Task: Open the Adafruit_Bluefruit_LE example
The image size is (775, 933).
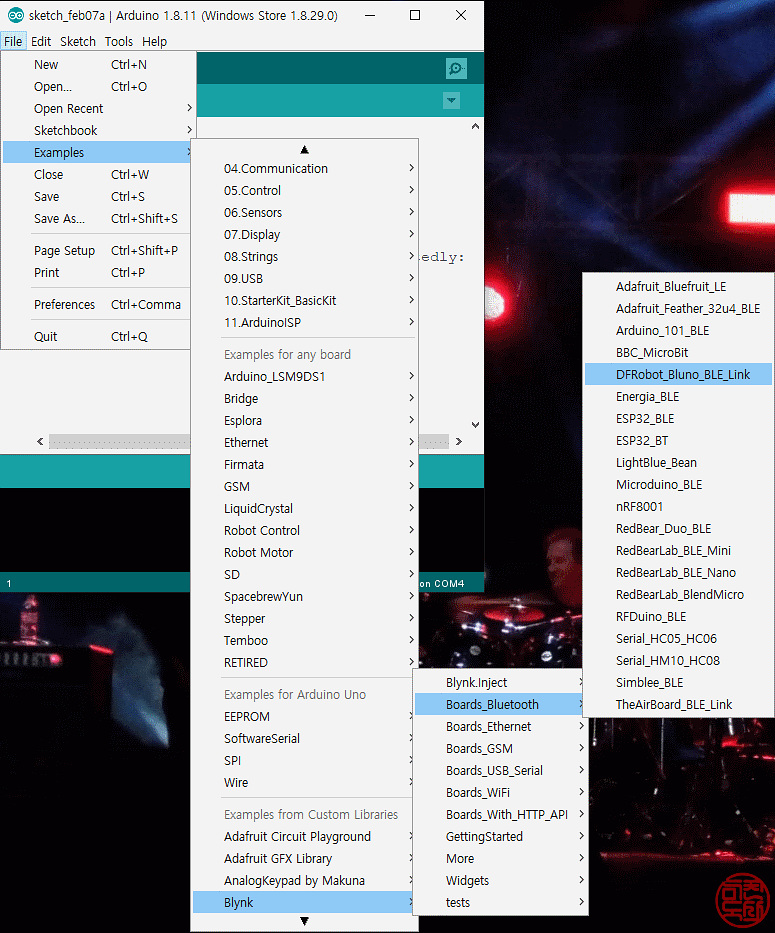Action: (678, 287)
